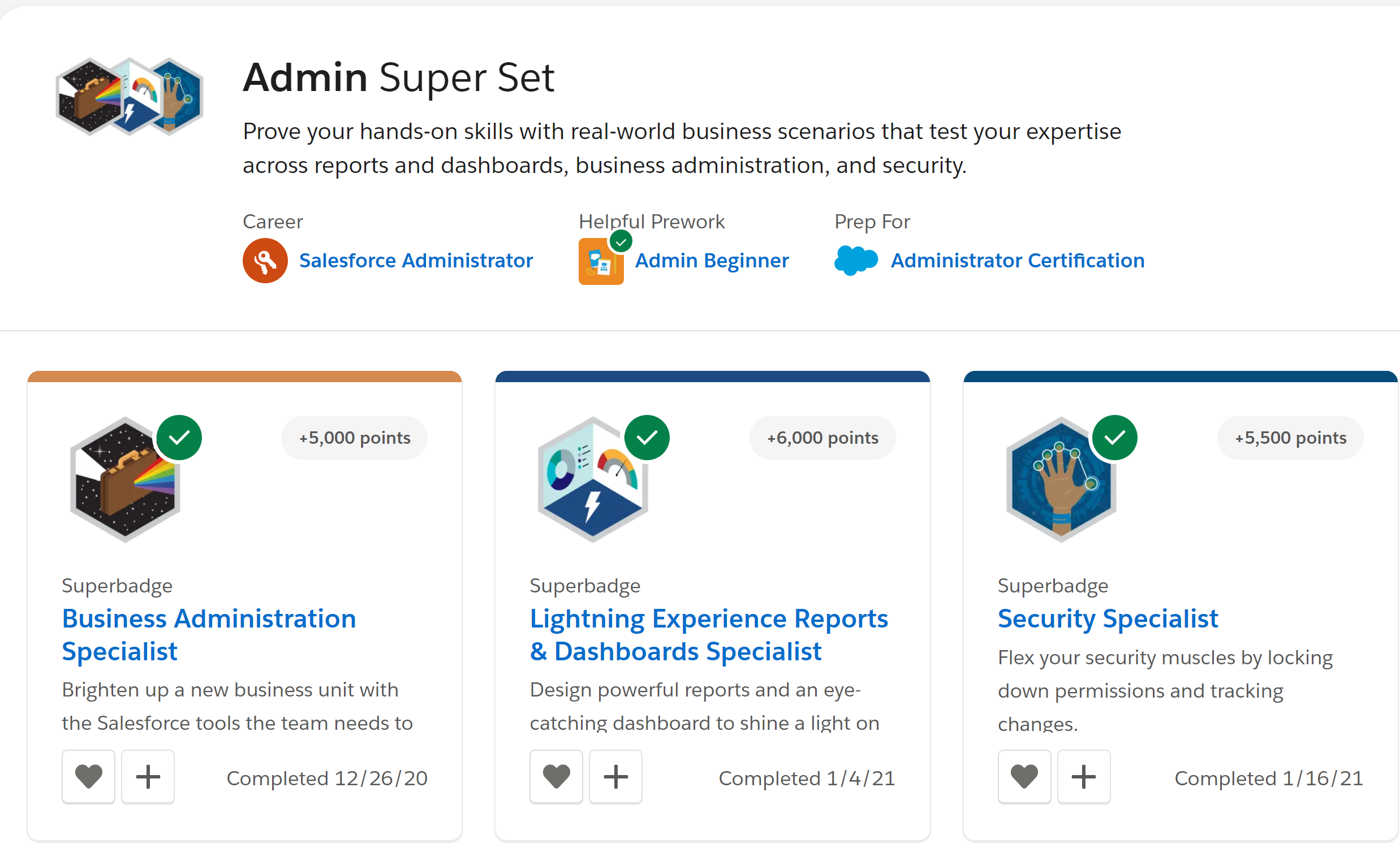Click the Security Specialist hand badge
Screen dimensions: 1400x848
coord(1060,480)
